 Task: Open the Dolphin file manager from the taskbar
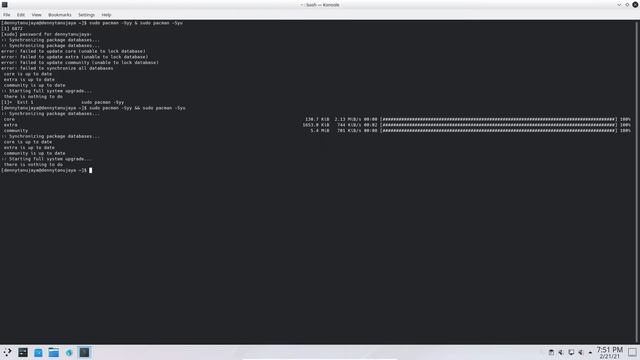click(53, 352)
